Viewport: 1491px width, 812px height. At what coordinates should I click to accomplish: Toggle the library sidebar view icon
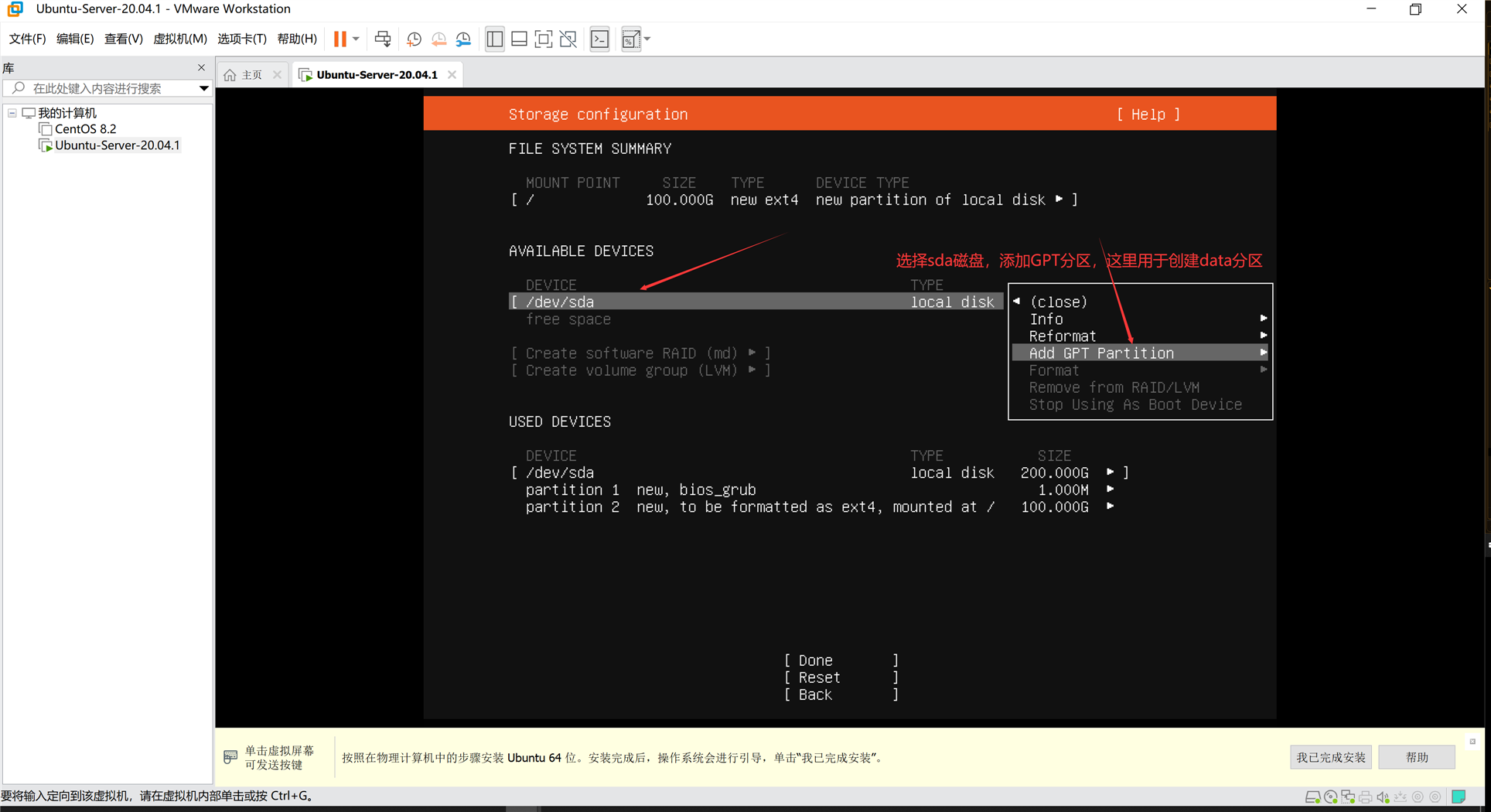(495, 39)
